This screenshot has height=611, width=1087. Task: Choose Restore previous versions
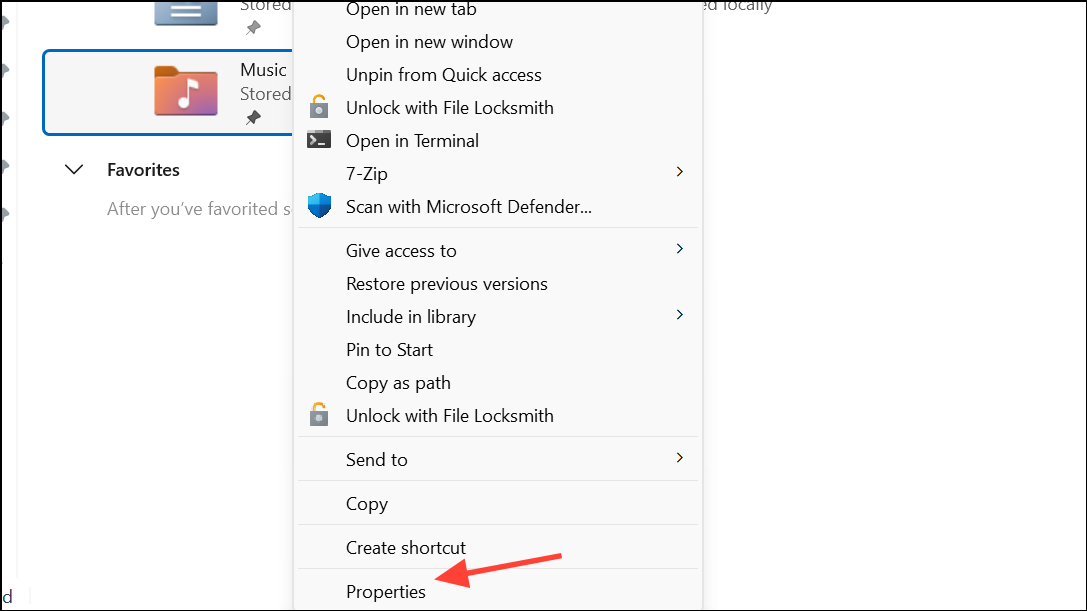click(446, 283)
